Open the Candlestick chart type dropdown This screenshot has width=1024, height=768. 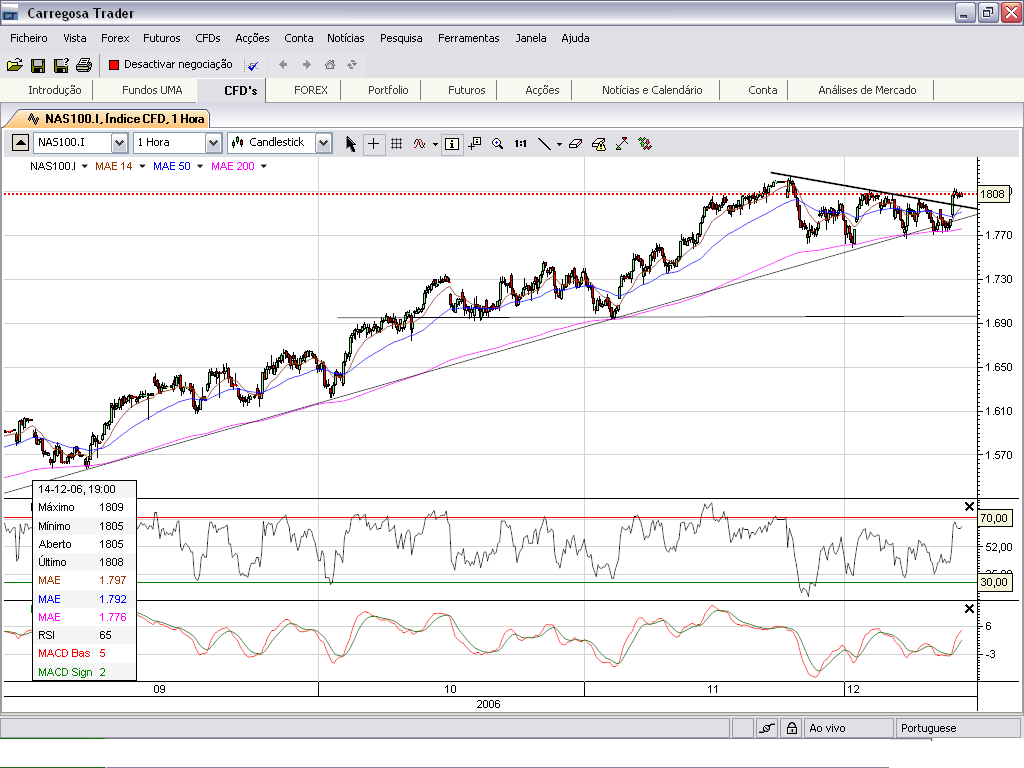tap(323, 143)
